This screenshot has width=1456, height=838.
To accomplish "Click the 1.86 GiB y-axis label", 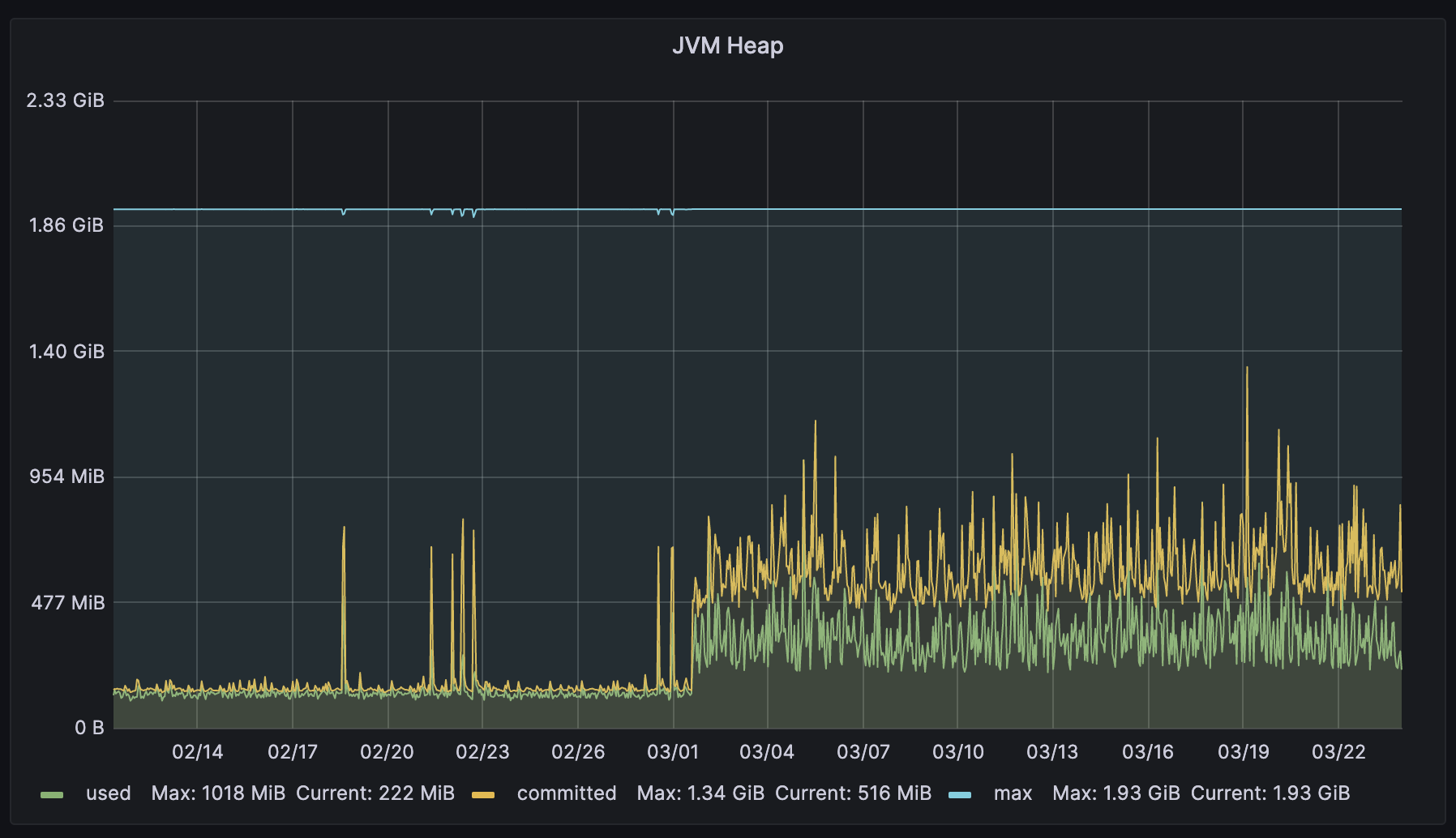I will (66, 225).
